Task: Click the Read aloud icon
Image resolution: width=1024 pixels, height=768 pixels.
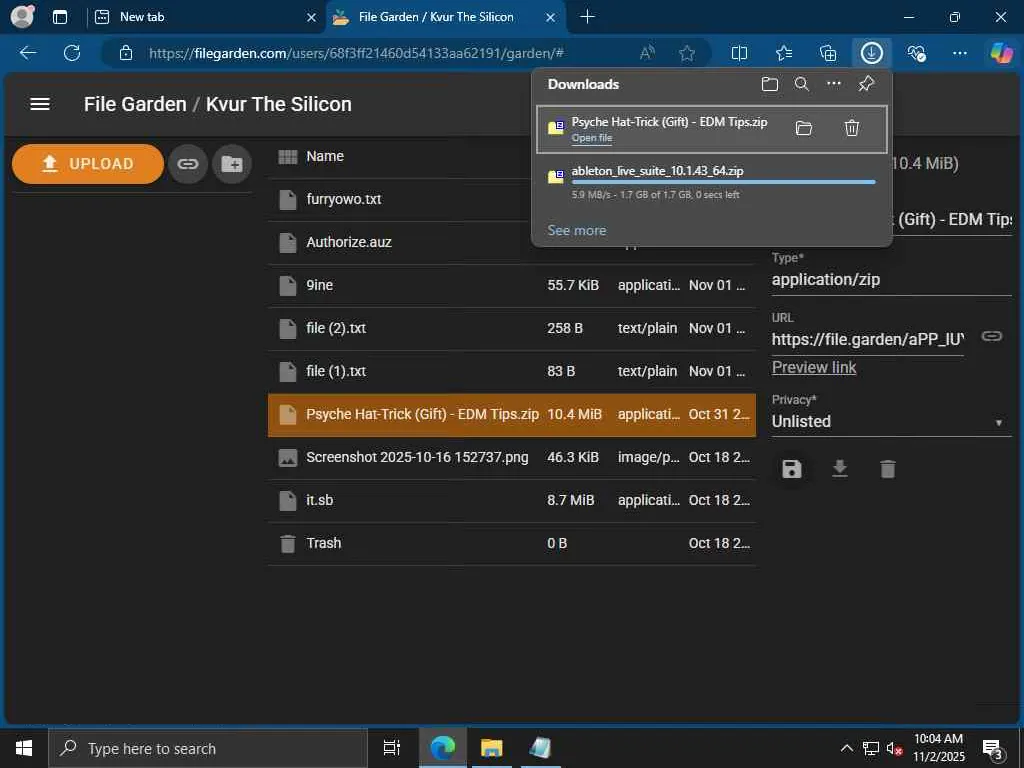Action: point(647,53)
